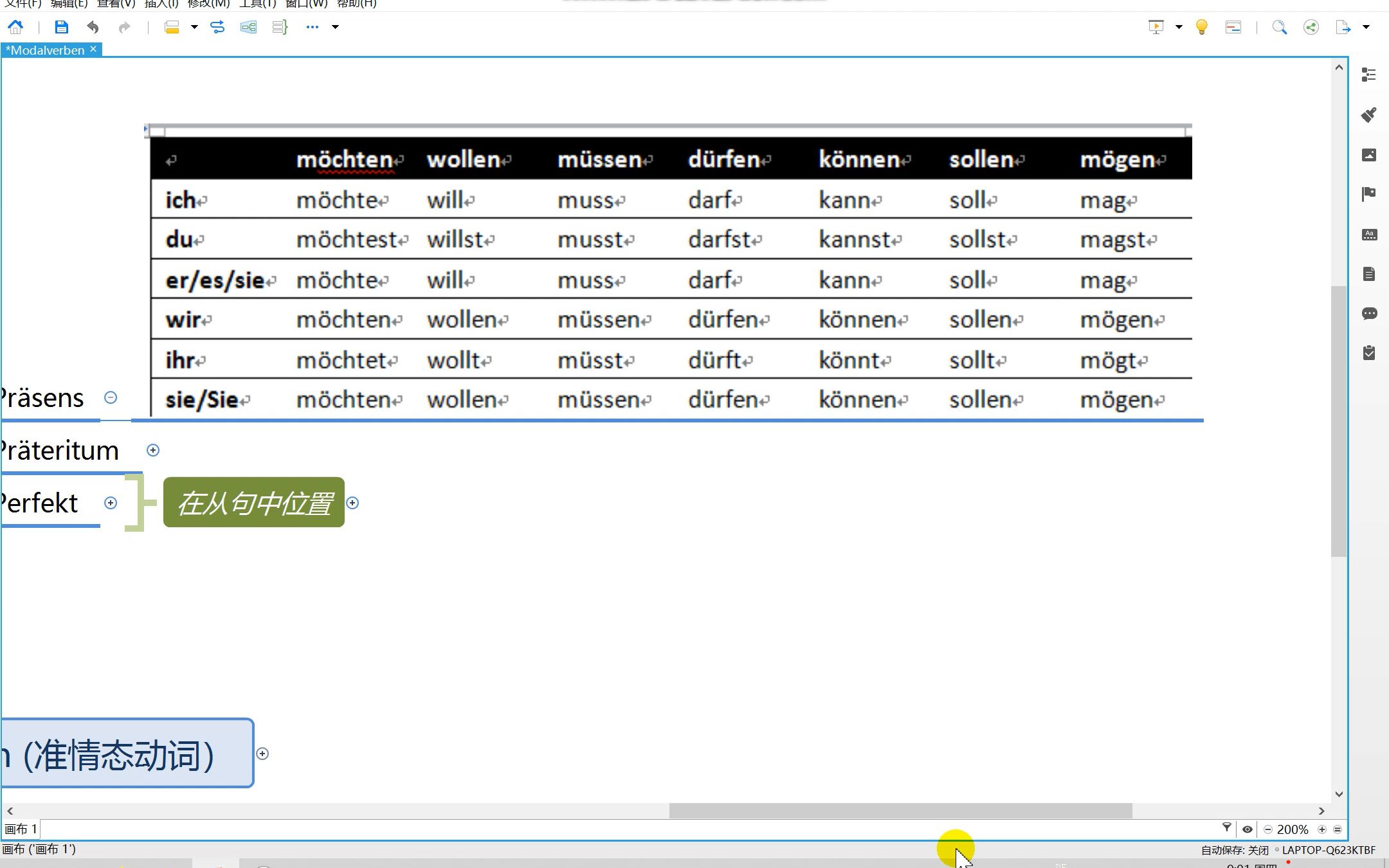Image resolution: width=1389 pixels, height=868 pixels.
Task: Click the 自动保存: 关闭 status text
Action: point(1235,850)
